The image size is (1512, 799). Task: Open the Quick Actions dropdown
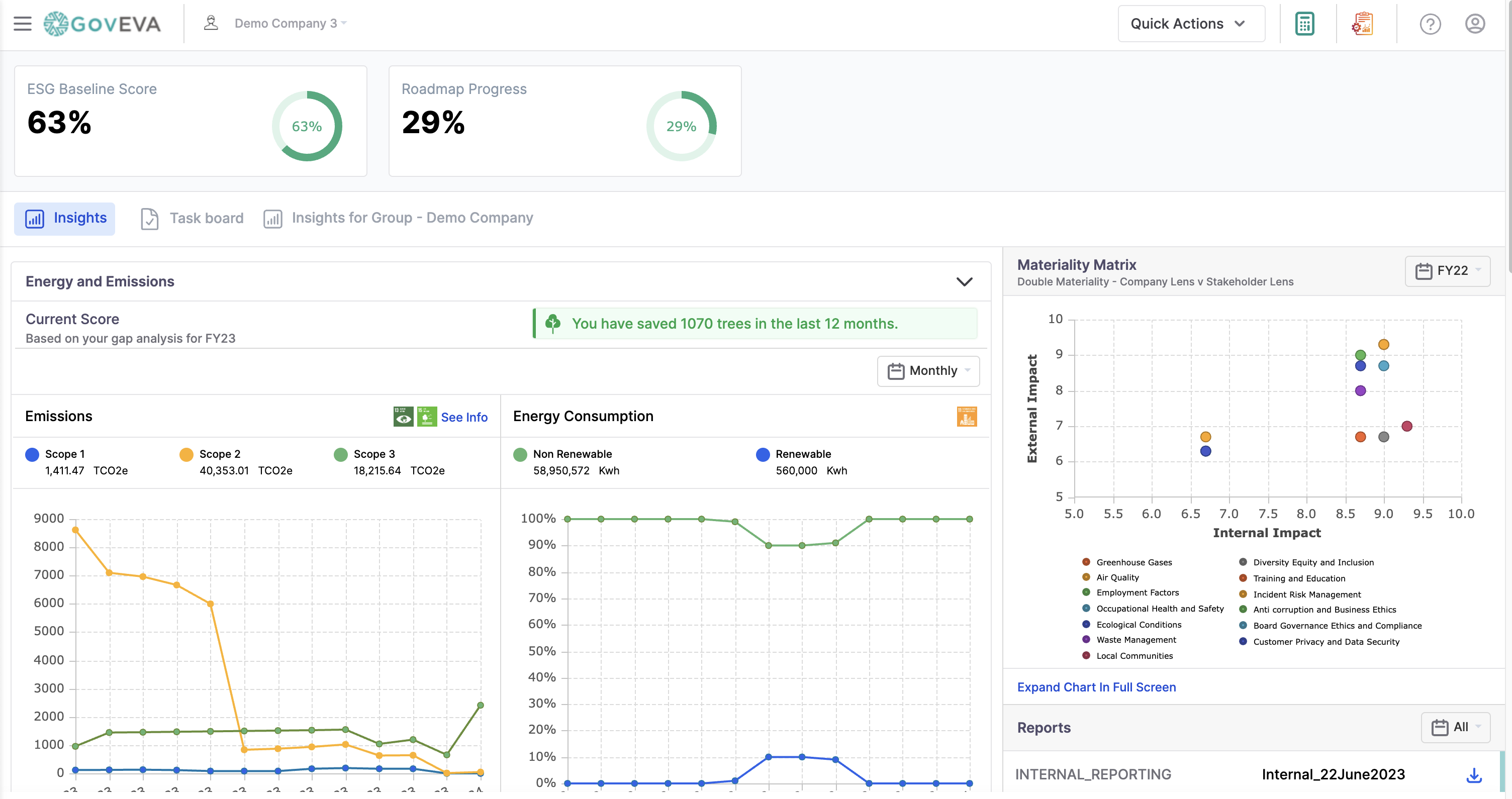(x=1190, y=24)
